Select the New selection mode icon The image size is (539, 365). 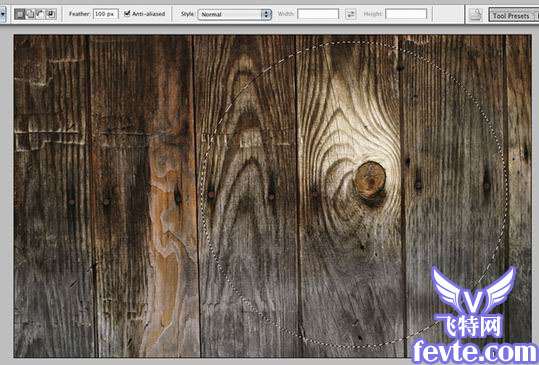[x=20, y=14]
